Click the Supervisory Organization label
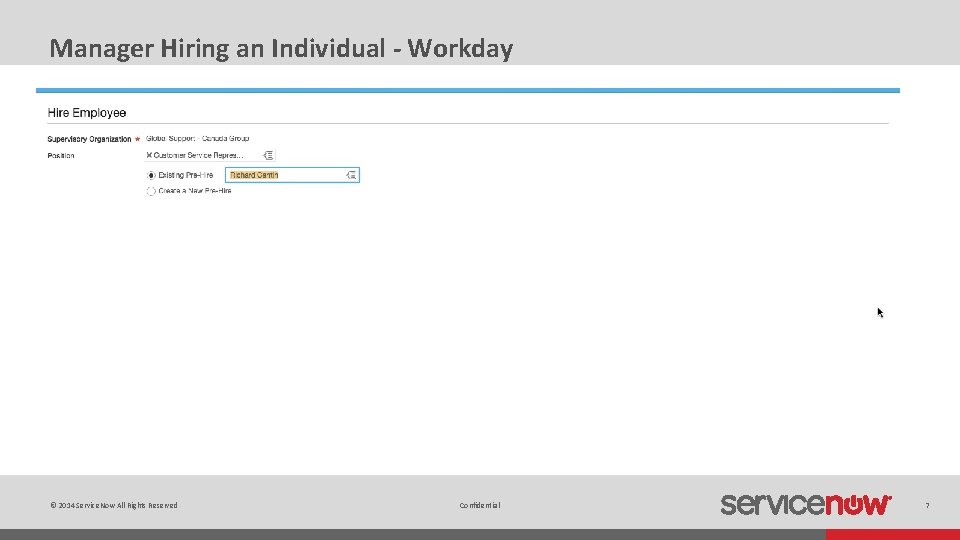 coord(89,139)
